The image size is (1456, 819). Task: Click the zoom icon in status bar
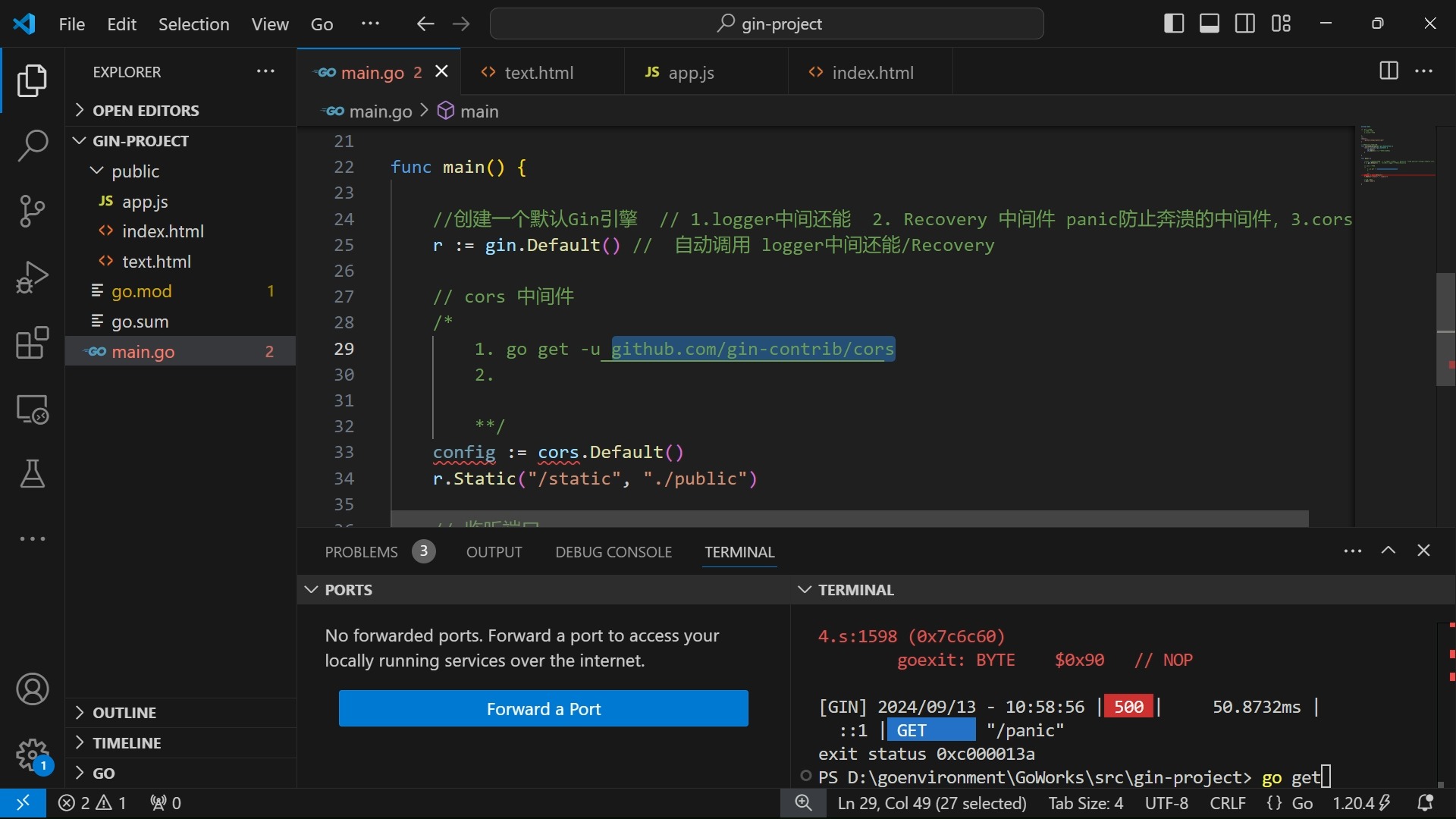[803, 803]
